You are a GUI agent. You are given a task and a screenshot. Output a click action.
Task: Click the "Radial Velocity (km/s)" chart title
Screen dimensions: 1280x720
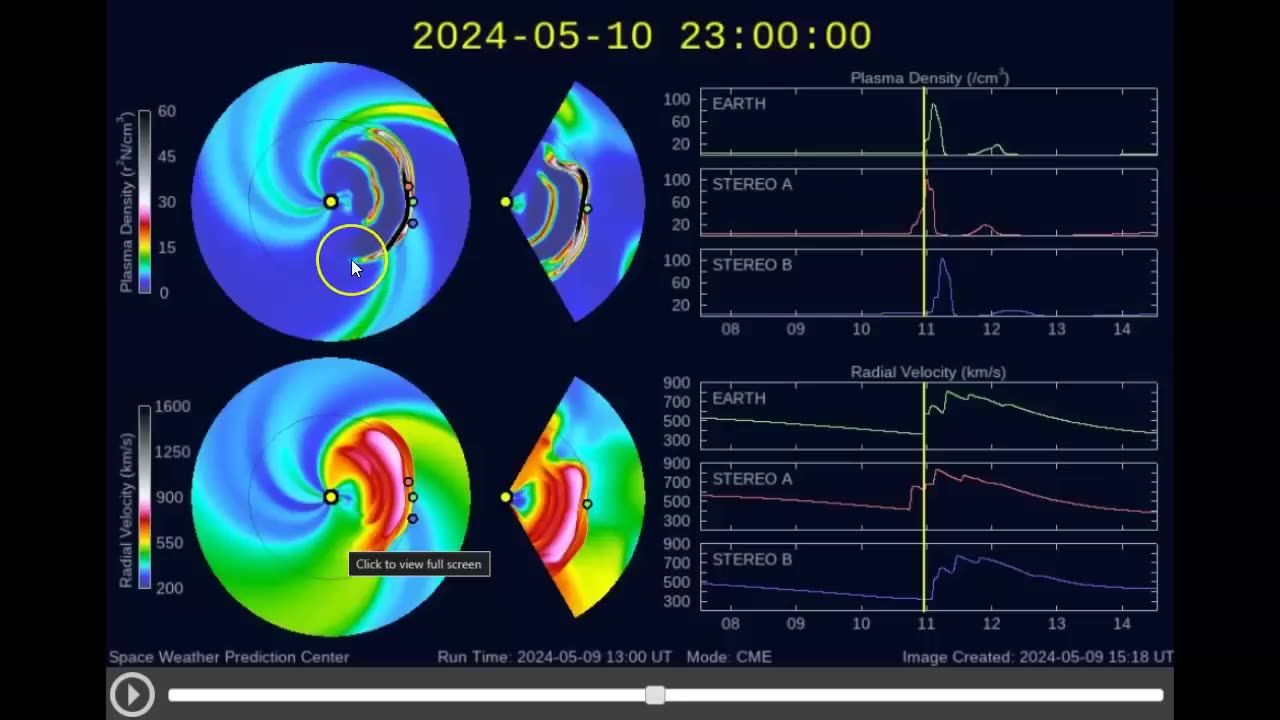[928, 372]
